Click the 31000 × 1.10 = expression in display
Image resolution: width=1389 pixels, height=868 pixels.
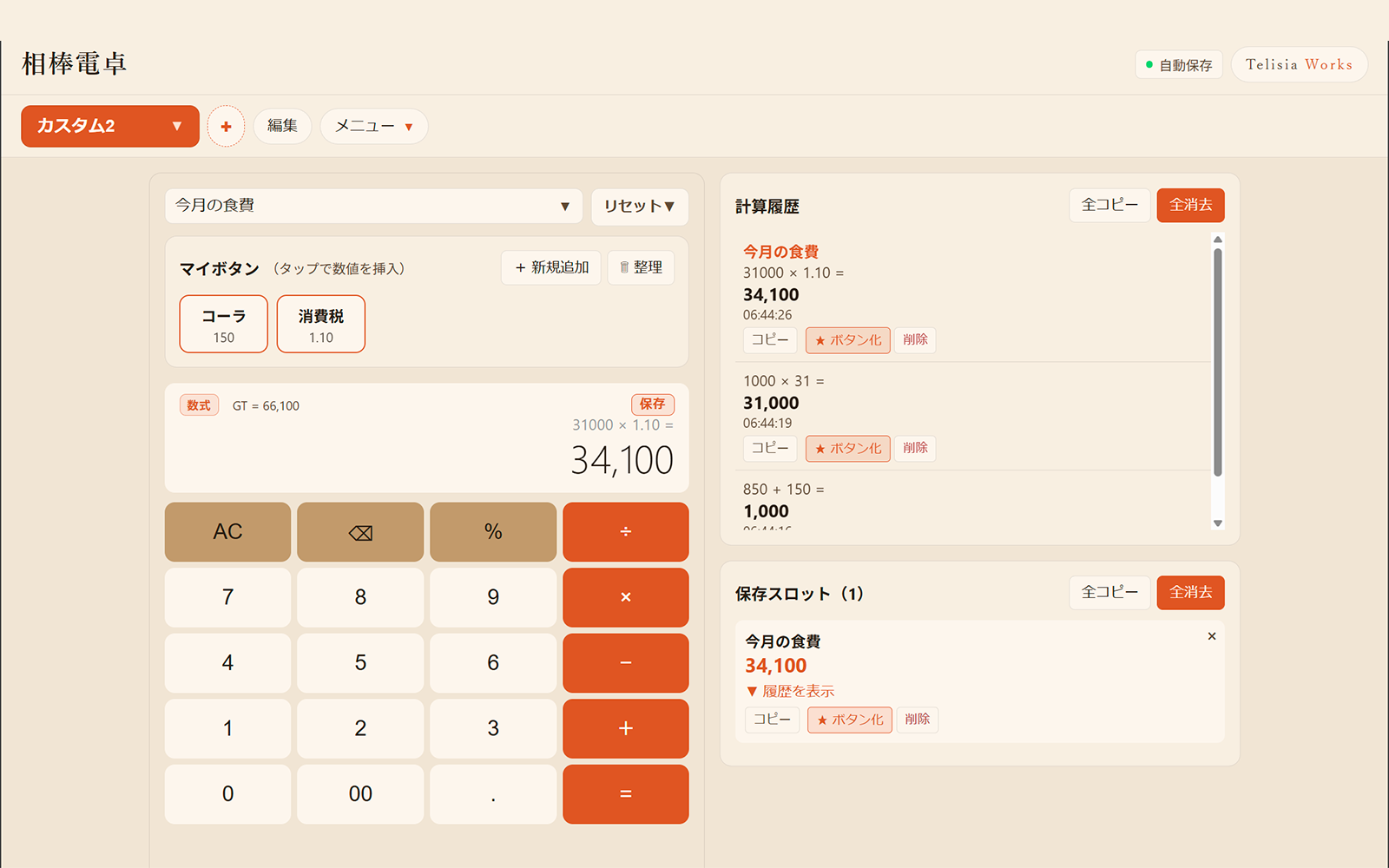pyautogui.click(x=622, y=425)
